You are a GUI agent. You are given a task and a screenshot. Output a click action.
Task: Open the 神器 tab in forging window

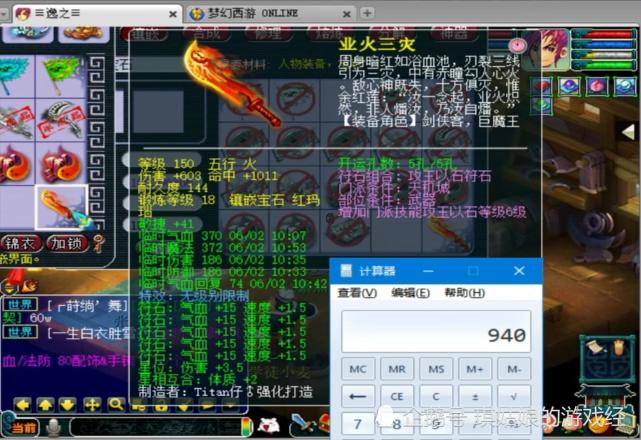pos(453,34)
